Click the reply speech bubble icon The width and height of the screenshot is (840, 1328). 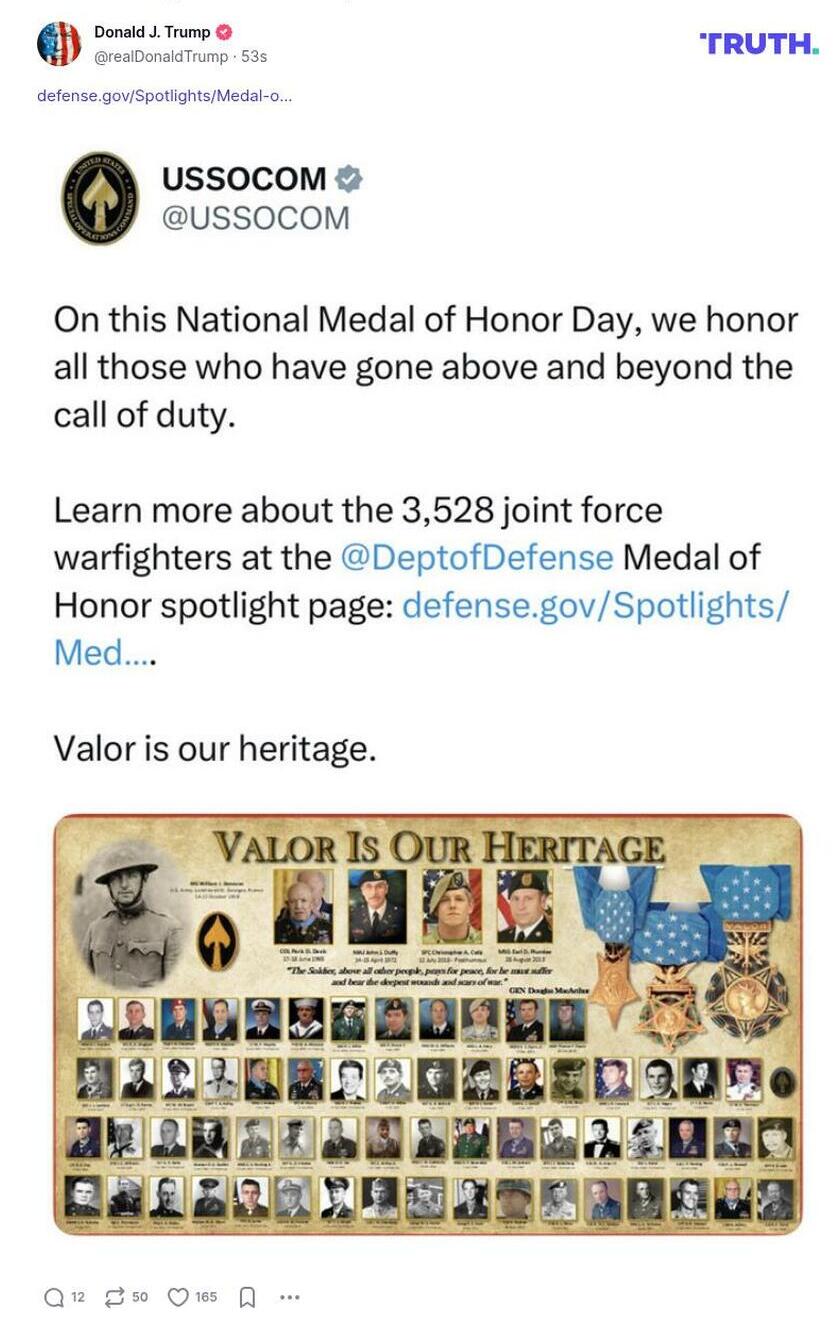54,1297
